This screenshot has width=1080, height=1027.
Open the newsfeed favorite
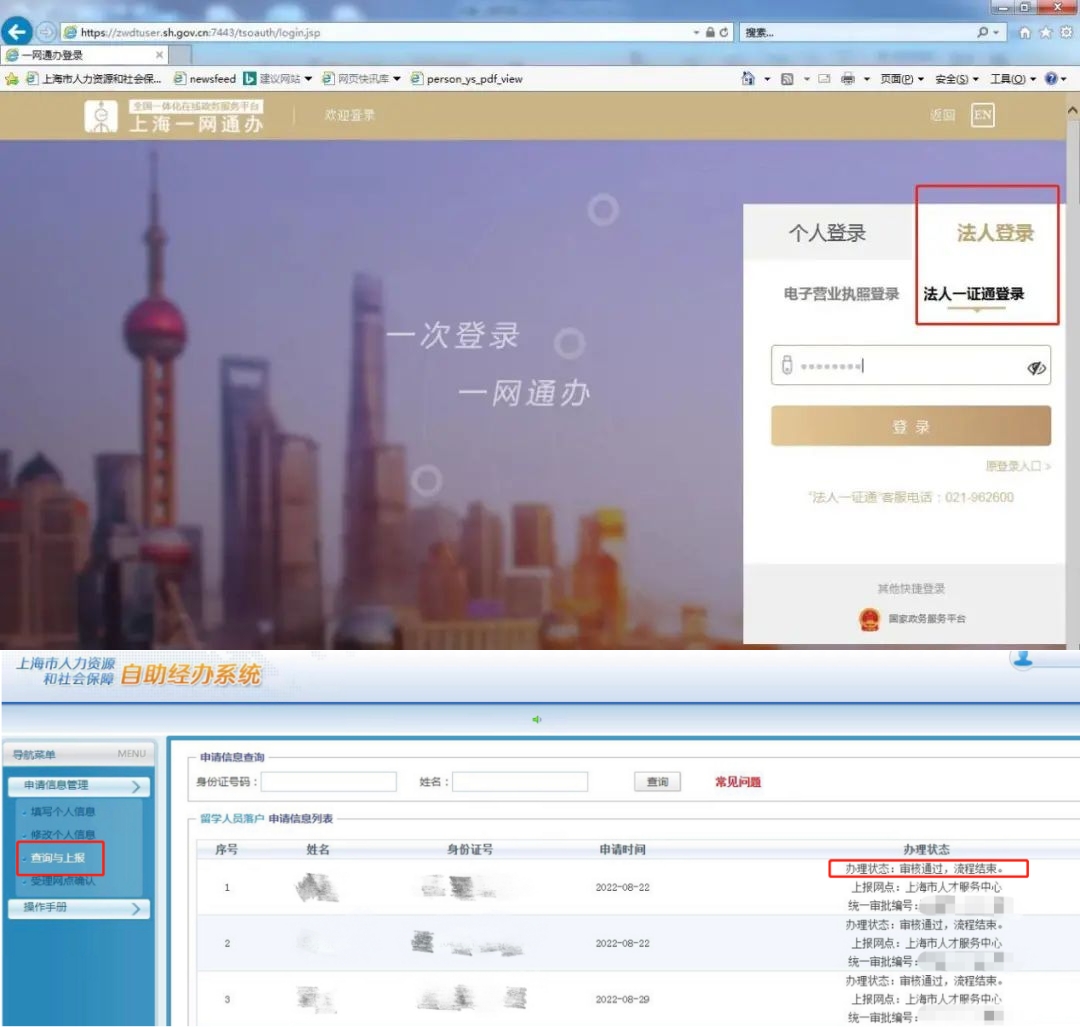point(205,79)
